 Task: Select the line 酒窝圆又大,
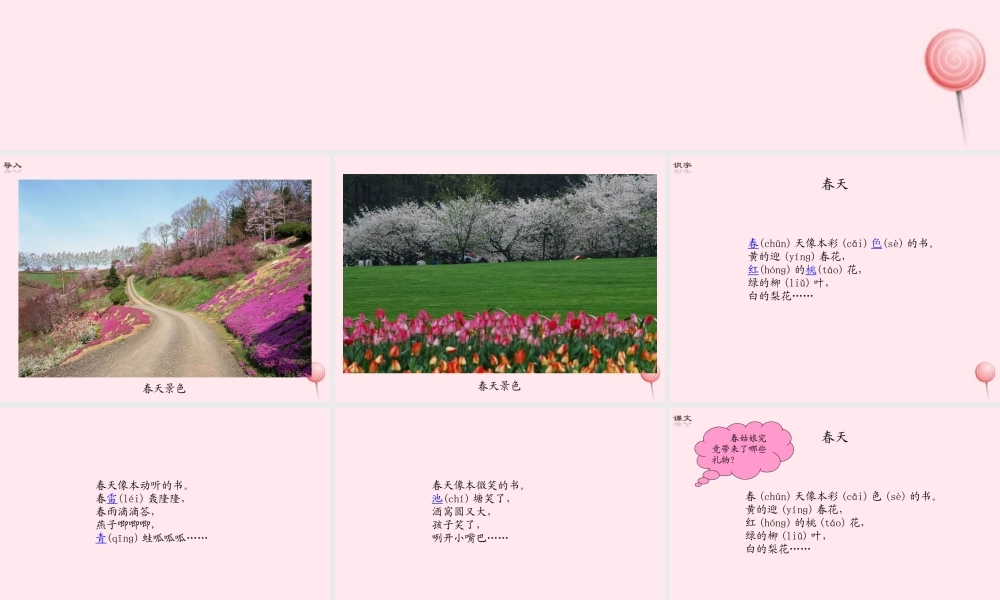click(461, 511)
